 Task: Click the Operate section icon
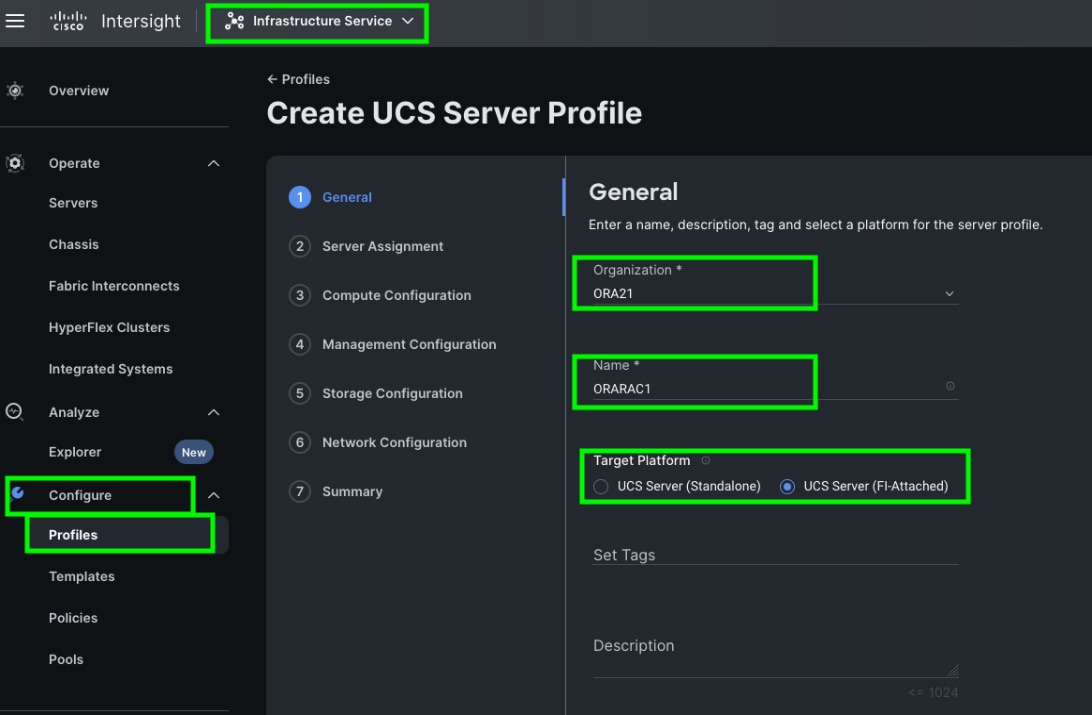coord(15,163)
